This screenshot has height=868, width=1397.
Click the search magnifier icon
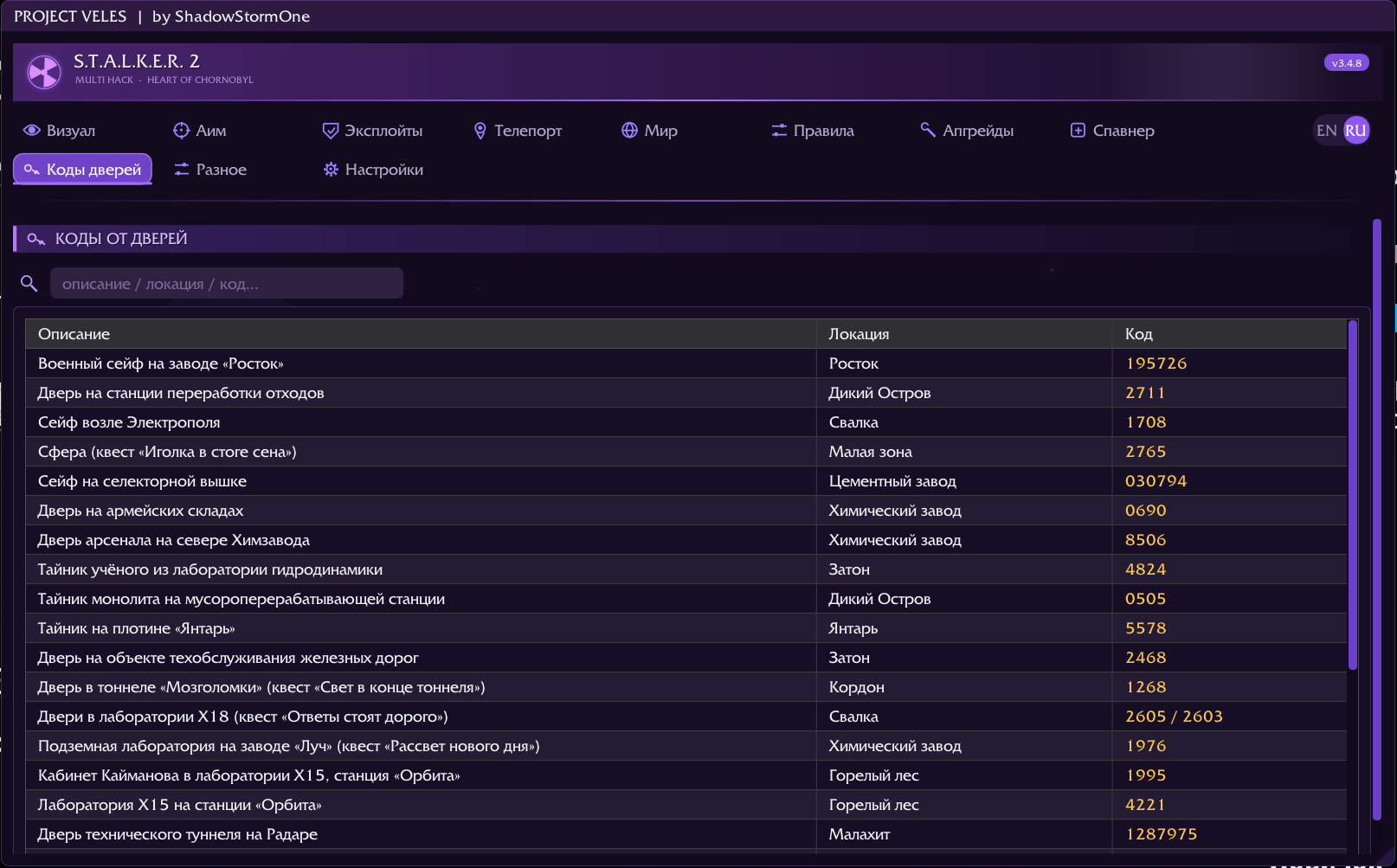(x=29, y=283)
